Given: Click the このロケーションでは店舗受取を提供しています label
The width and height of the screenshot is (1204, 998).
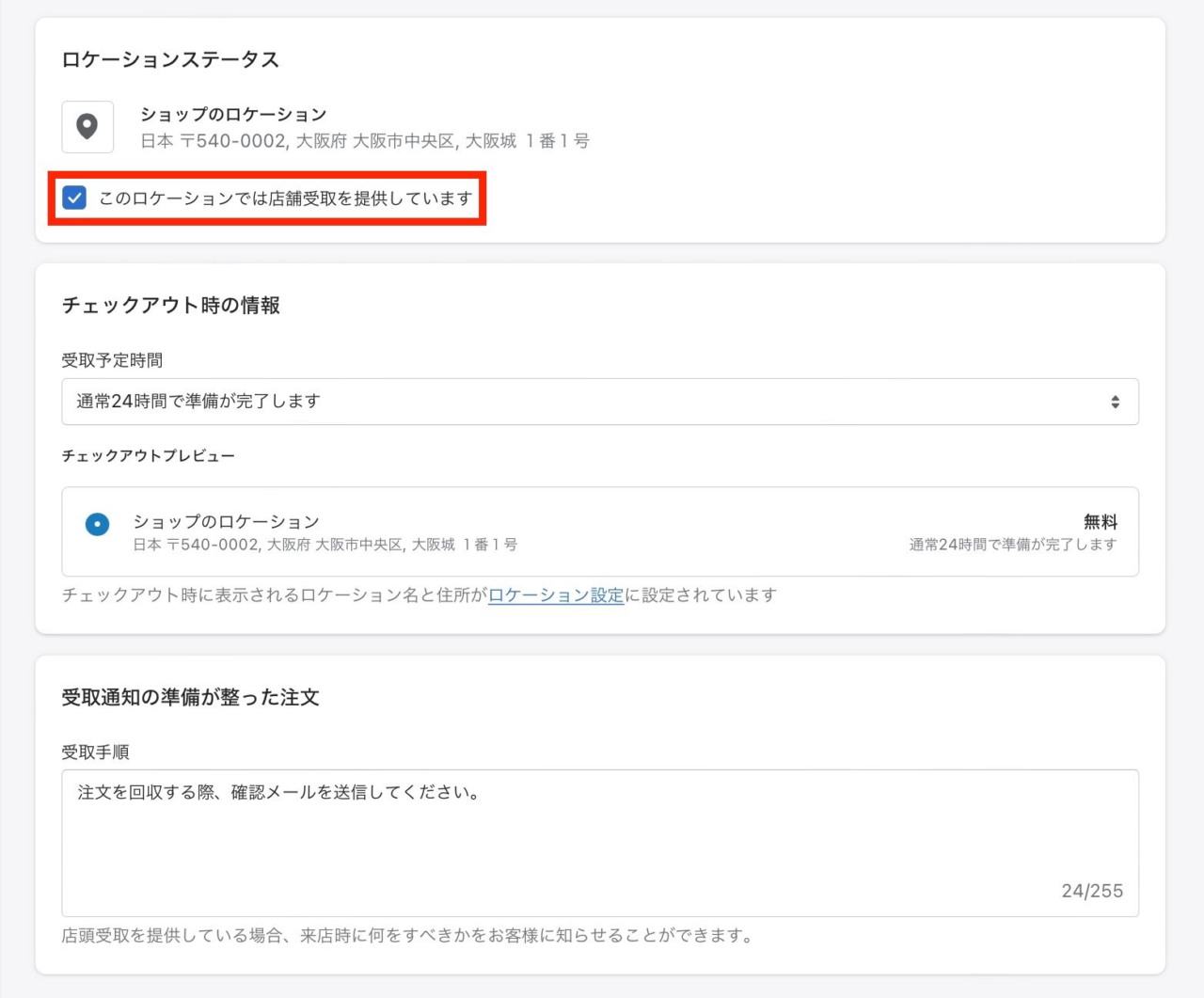Looking at the screenshot, I should coord(286,198).
